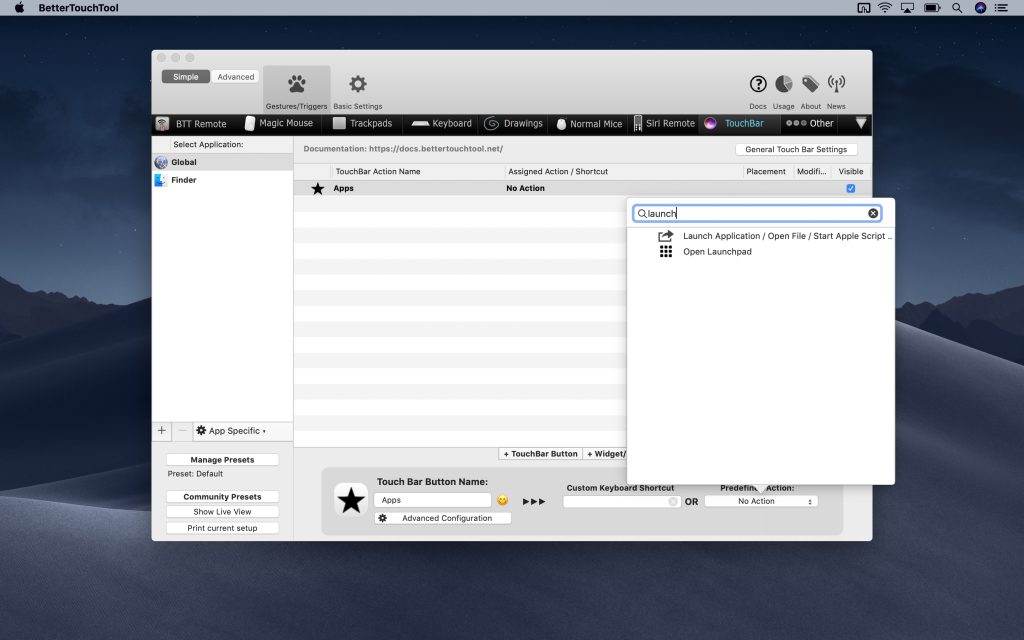Screen dimensions: 1024x640
Task: Click the Modifi... column header
Action: (x=812, y=172)
